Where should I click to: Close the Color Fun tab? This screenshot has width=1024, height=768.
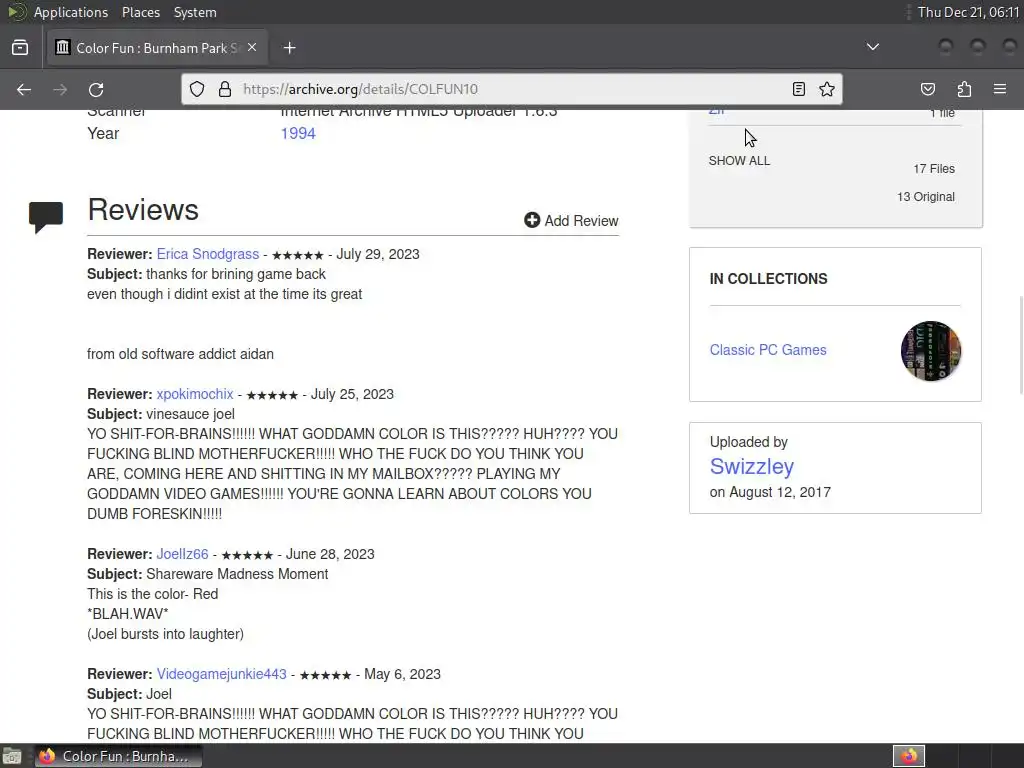[x=252, y=47]
